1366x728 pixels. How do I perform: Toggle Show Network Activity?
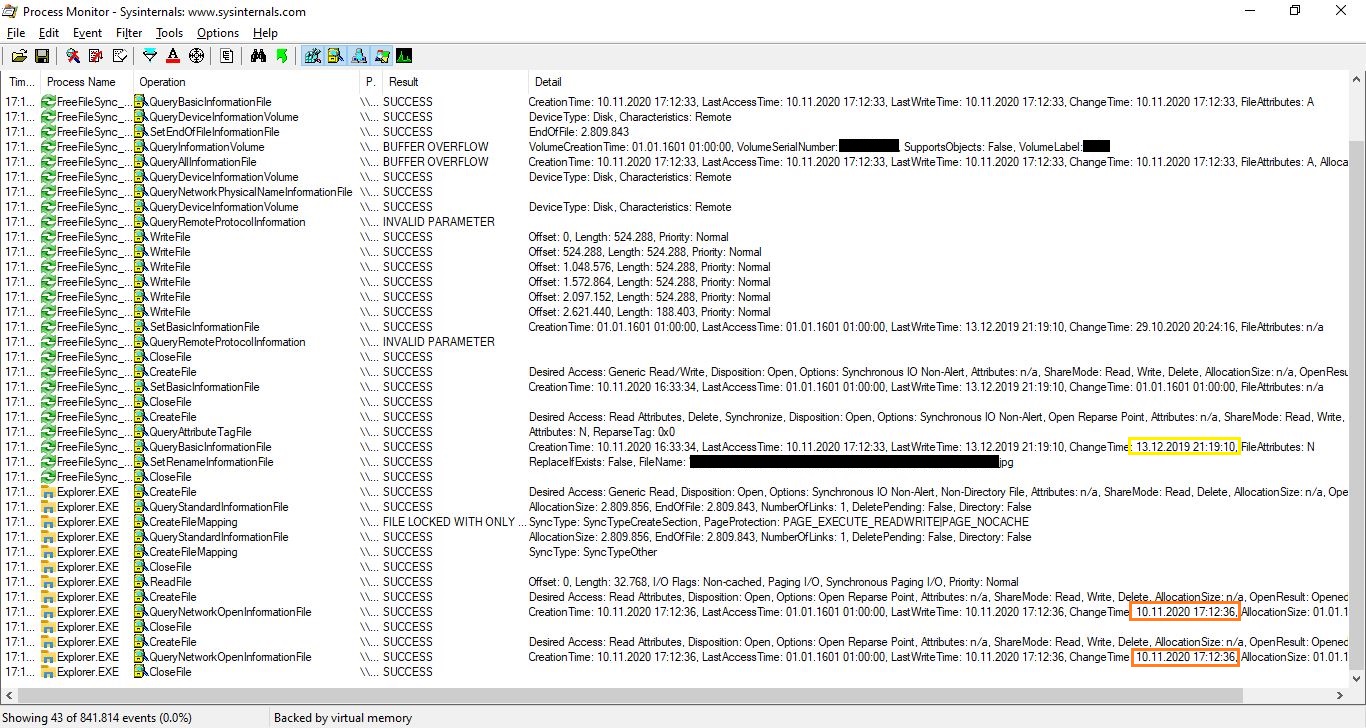358,56
